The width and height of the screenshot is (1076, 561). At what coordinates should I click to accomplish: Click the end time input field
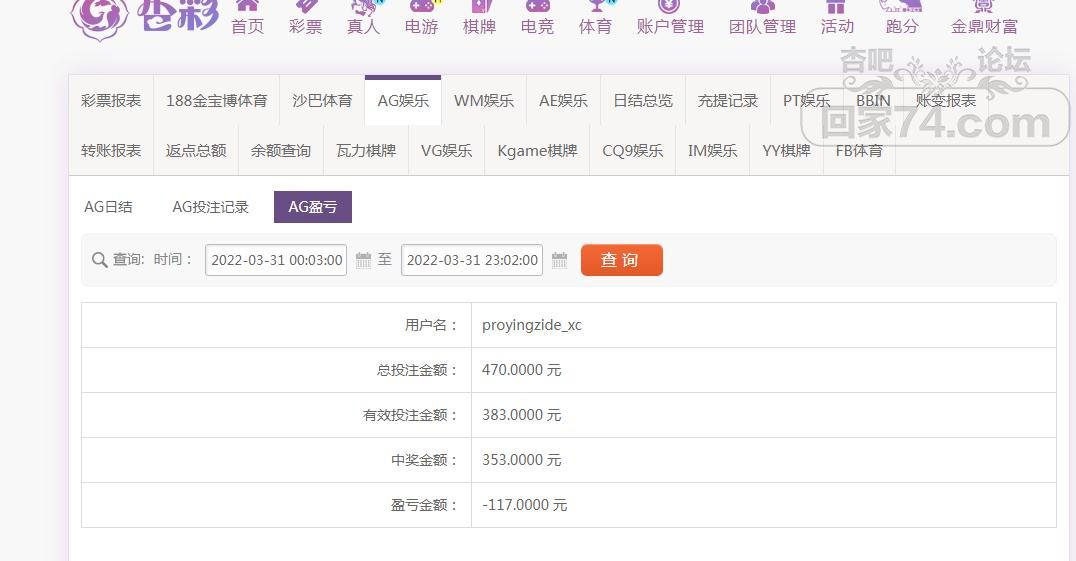472,260
